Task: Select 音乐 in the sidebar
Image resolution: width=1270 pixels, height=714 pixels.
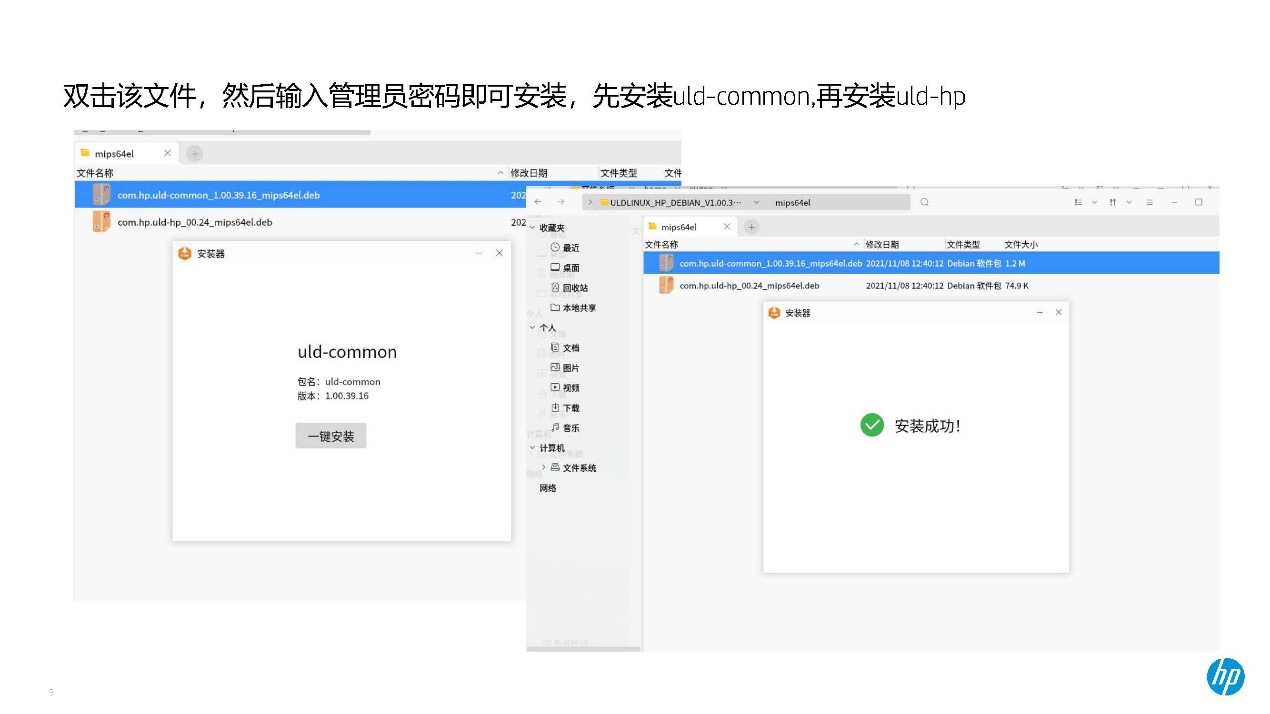Action: [x=570, y=428]
